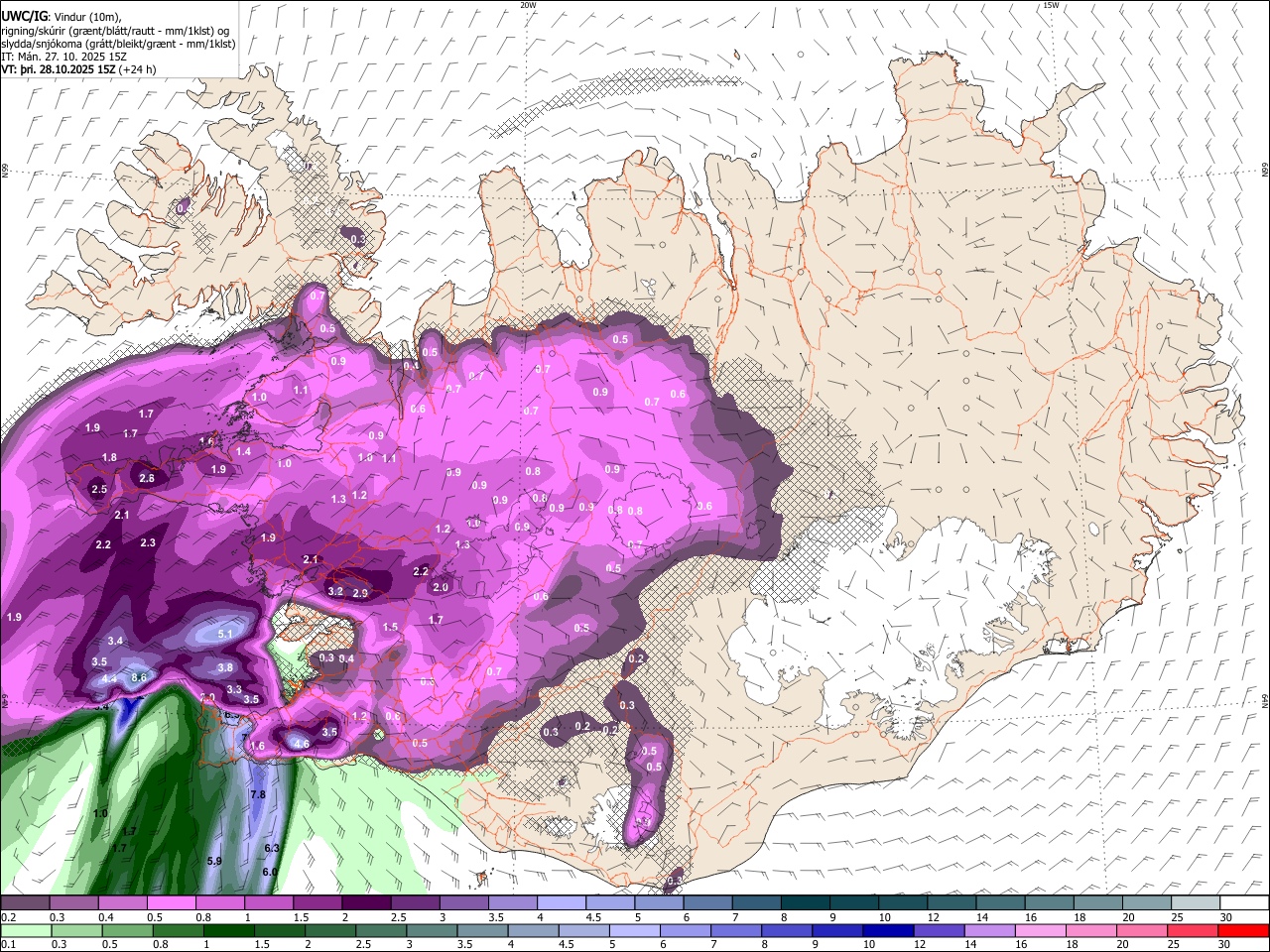Click the 'VT: þri. 28.10.2025 15Z (+24 h)' line
The width and height of the screenshot is (1270, 952).
78,69
